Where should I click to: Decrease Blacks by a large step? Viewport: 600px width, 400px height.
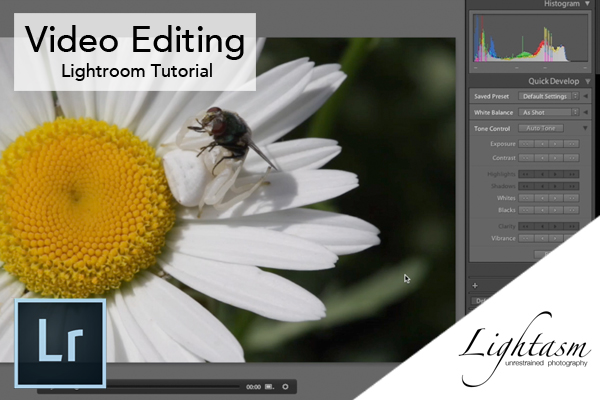(x=526, y=210)
